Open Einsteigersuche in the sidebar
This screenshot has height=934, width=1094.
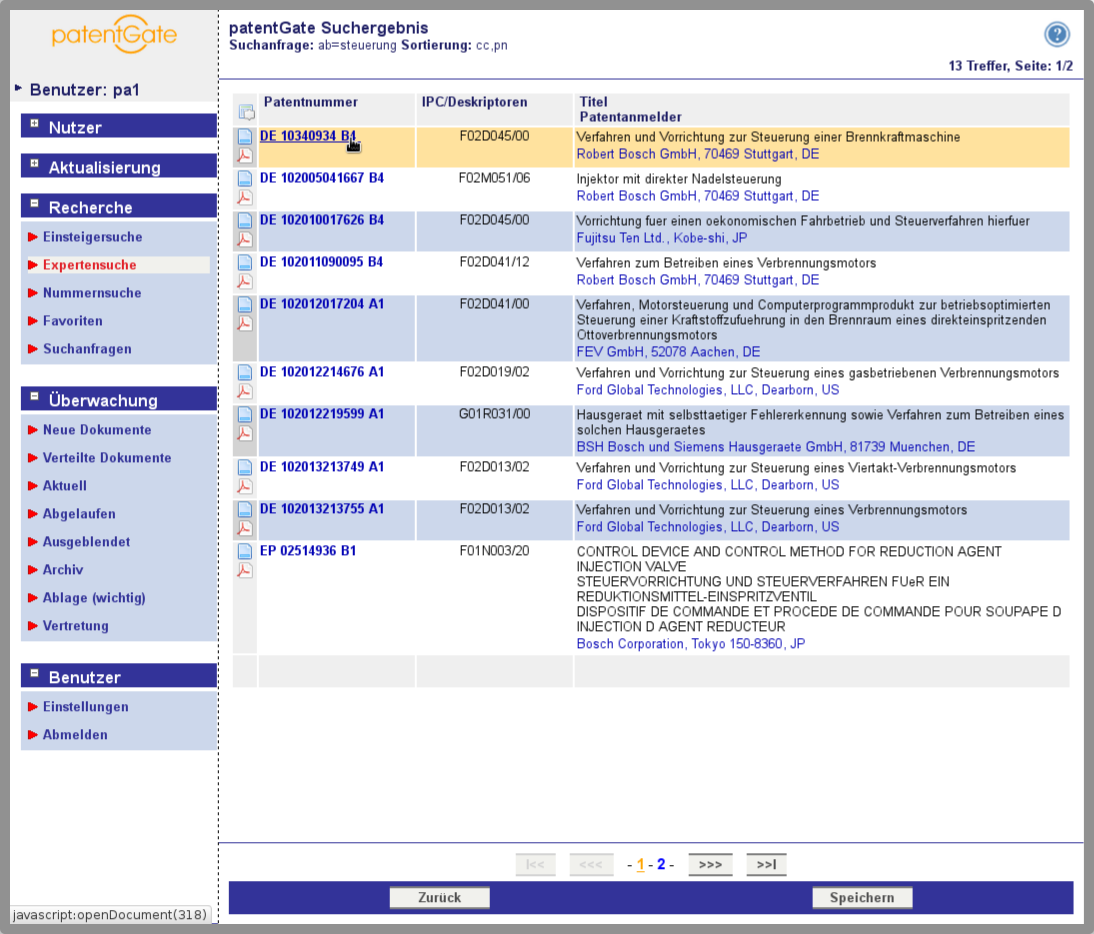click(x=93, y=237)
